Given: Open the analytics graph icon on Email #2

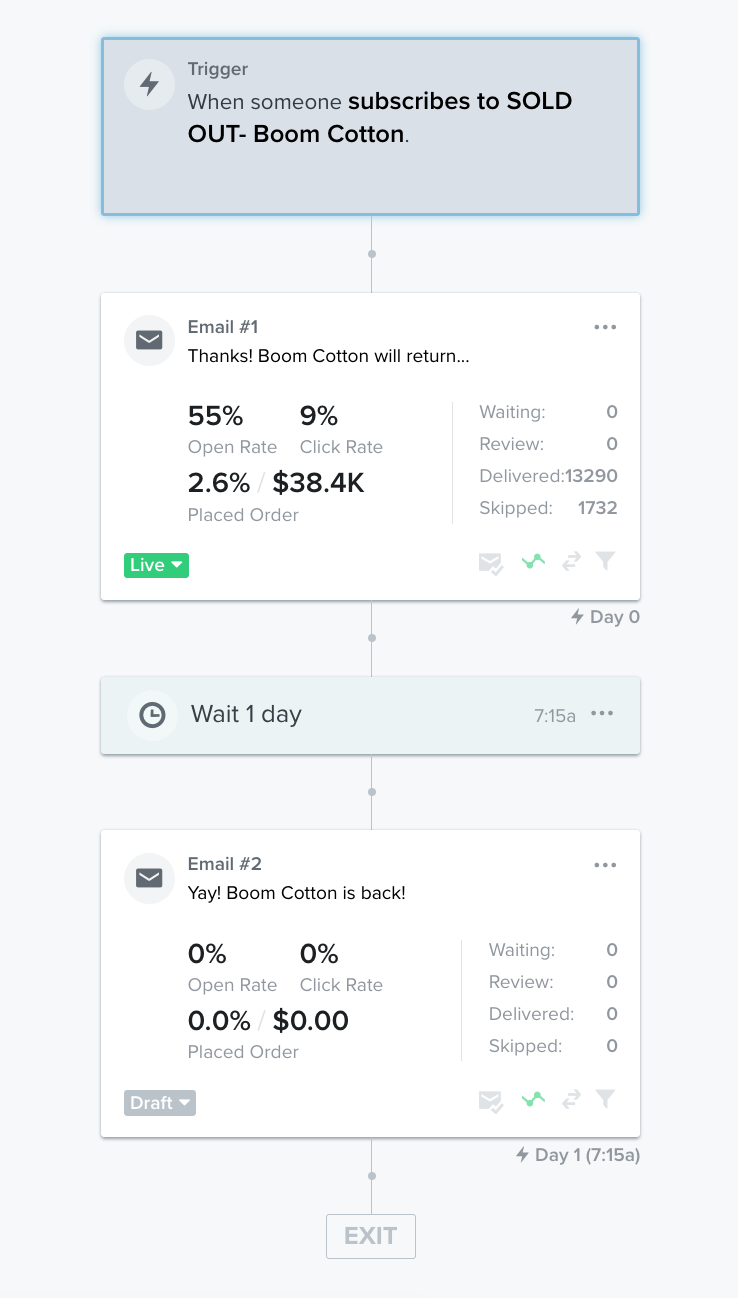Looking at the screenshot, I should (x=533, y=1099).
